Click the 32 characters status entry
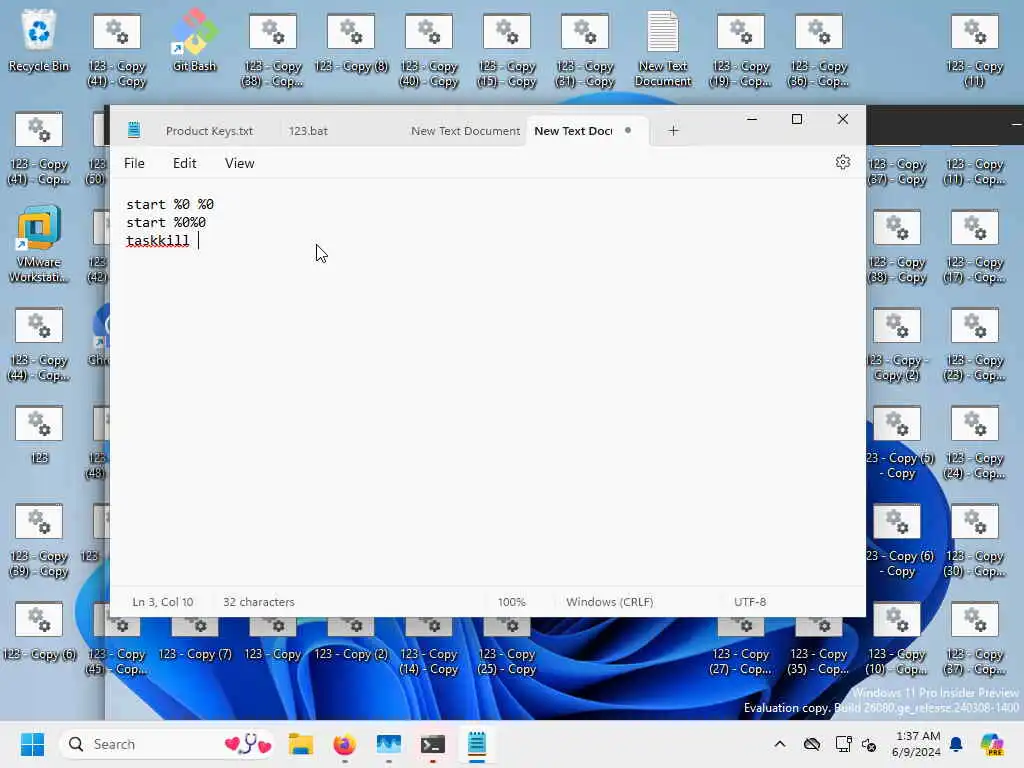The width and height of the screenshot is (1024, 768). [259, 602]
